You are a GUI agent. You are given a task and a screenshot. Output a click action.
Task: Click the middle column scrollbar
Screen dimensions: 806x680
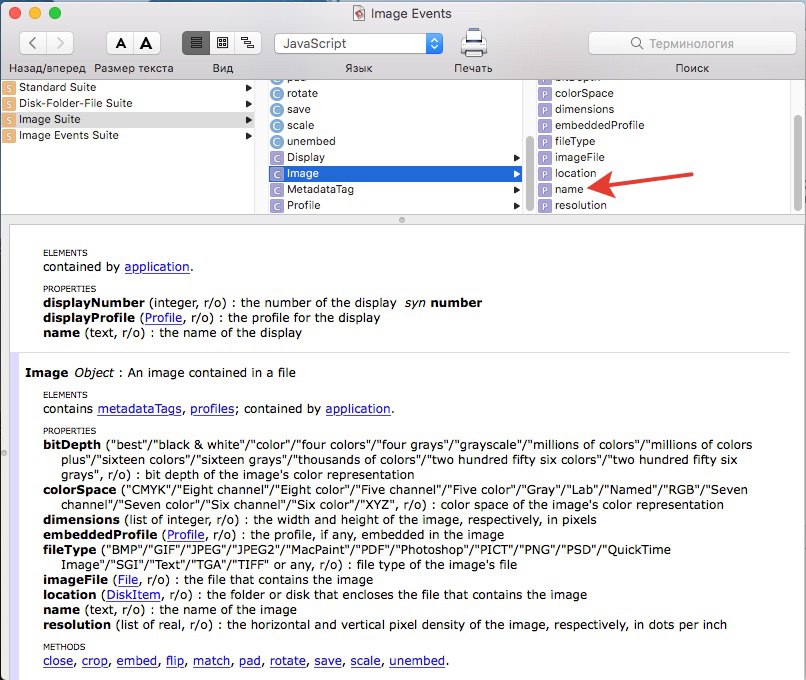pos(529,173)
